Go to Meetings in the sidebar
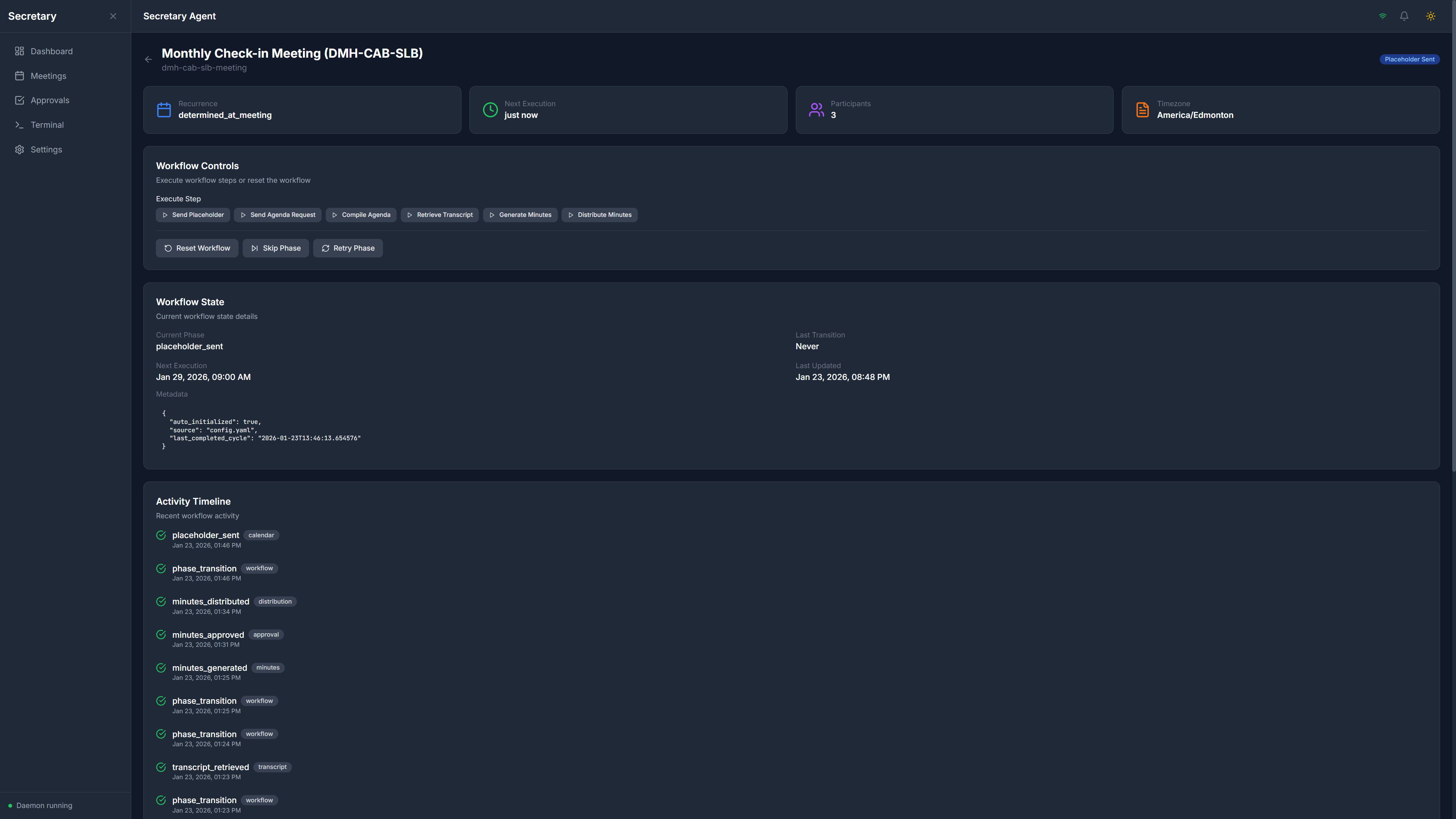 [48, 76]
